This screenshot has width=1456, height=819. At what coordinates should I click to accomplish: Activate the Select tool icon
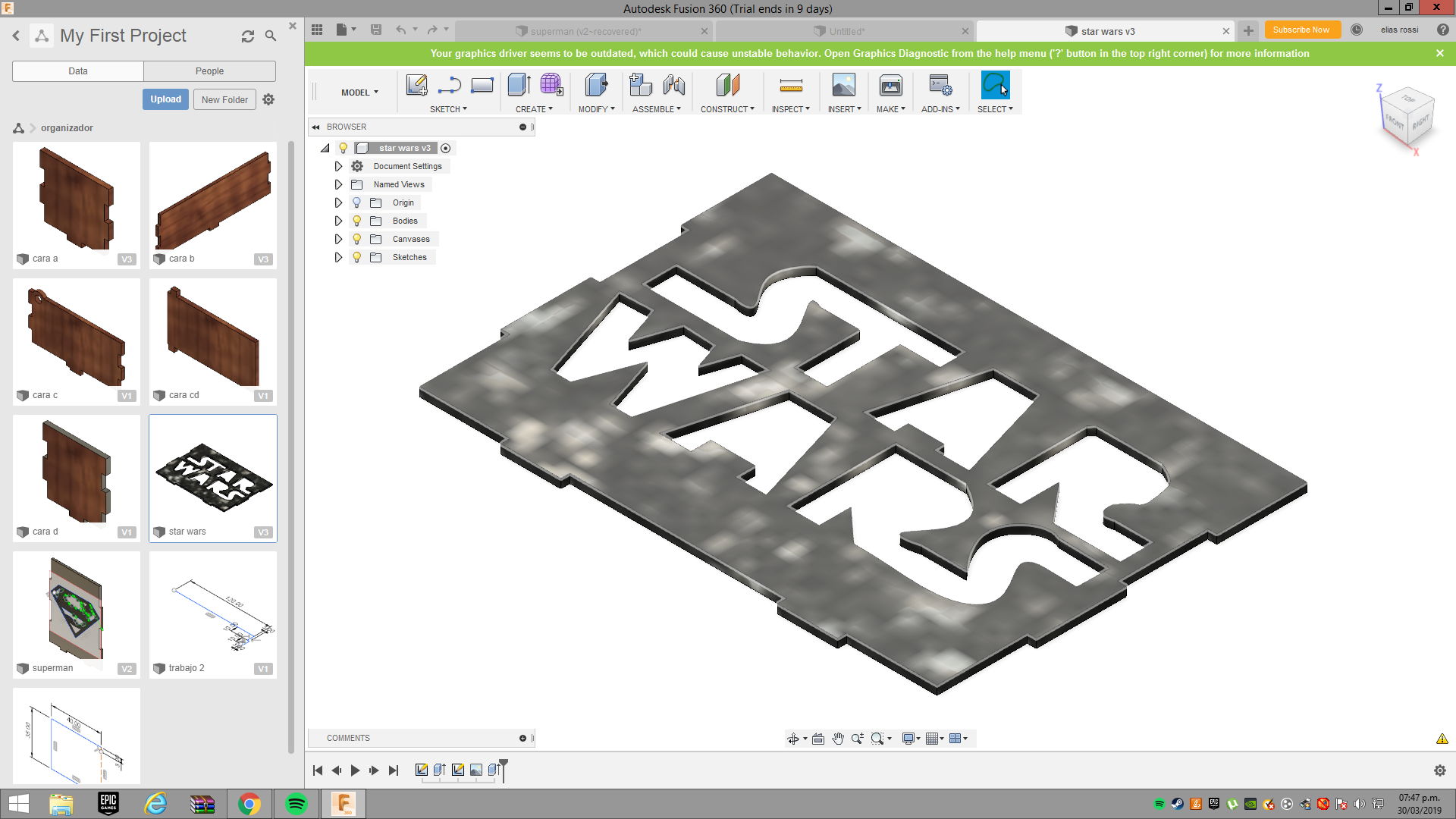[x=996, y=85]
